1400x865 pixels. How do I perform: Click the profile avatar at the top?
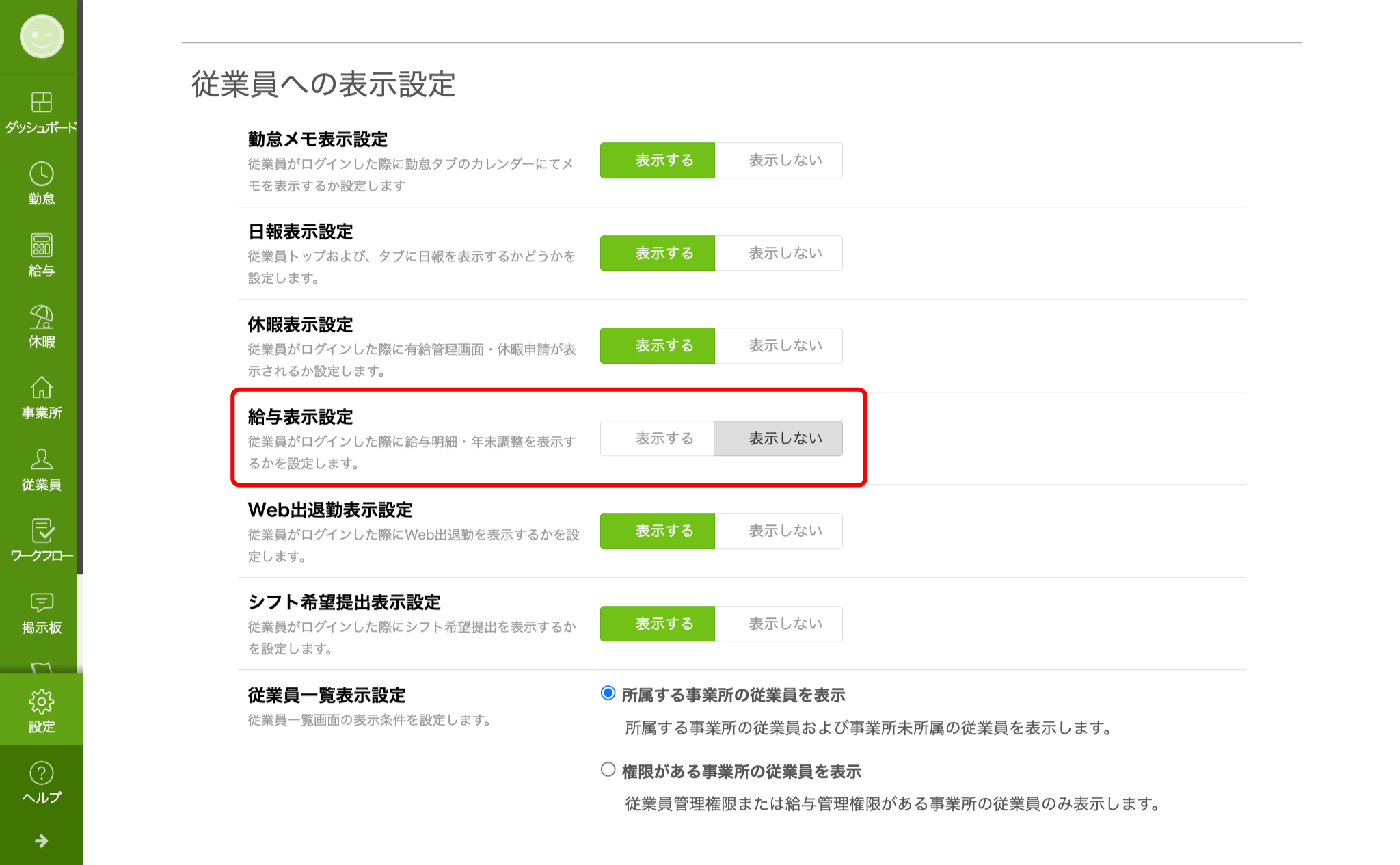42,37
